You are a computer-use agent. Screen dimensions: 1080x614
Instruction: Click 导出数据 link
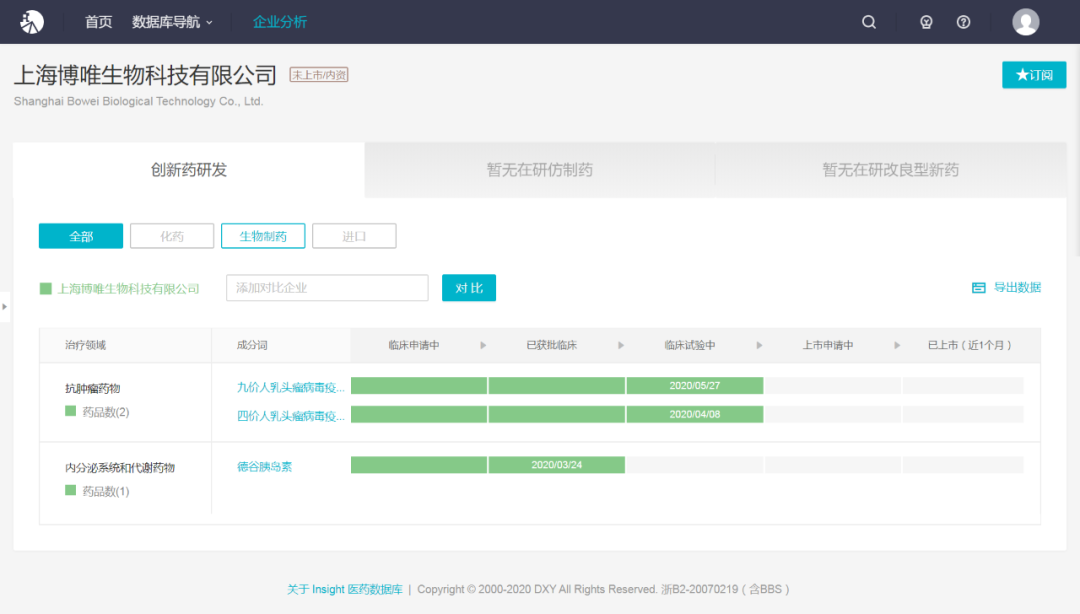click(1017, 287)
